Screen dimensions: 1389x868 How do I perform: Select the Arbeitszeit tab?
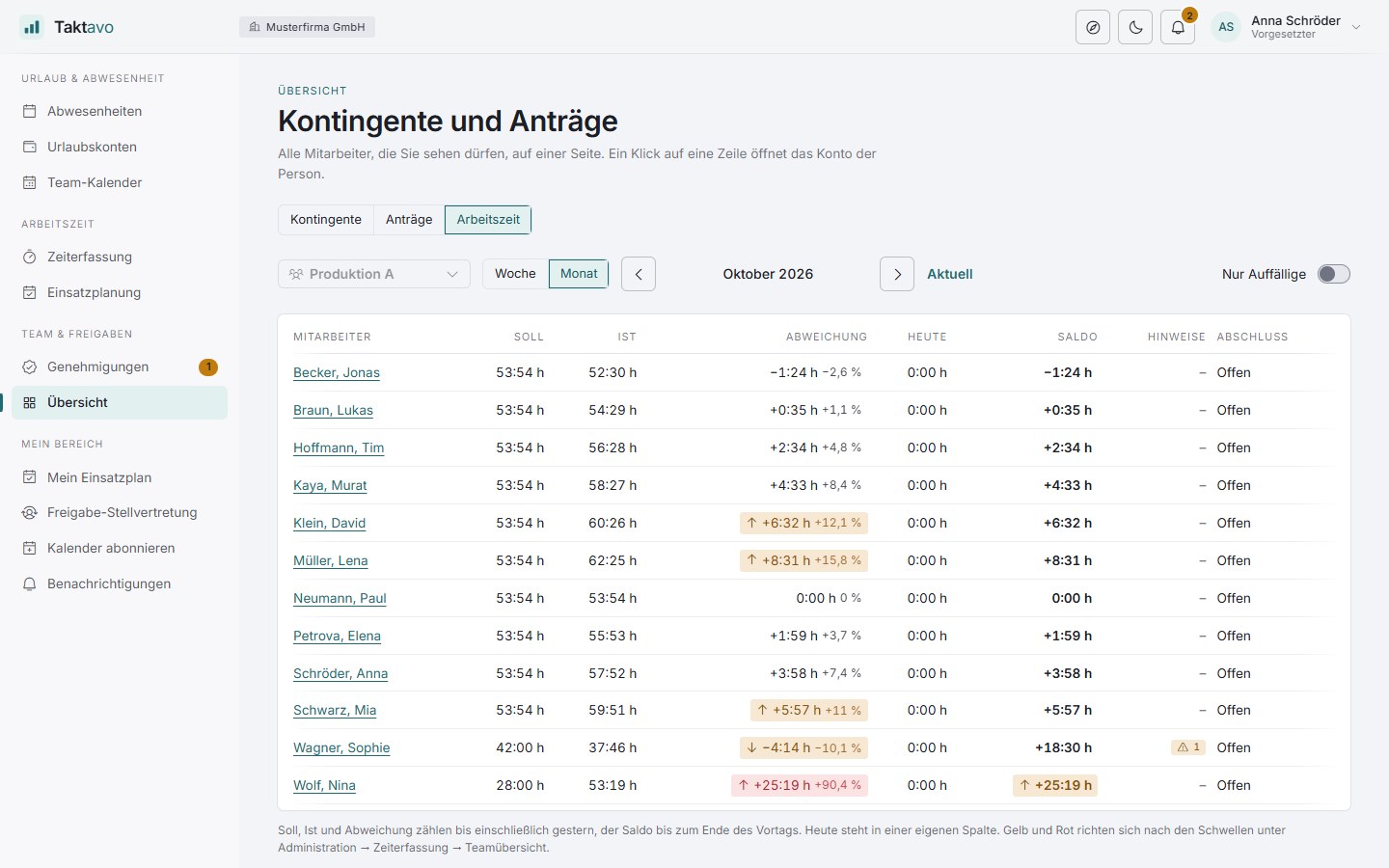(488, 220)
